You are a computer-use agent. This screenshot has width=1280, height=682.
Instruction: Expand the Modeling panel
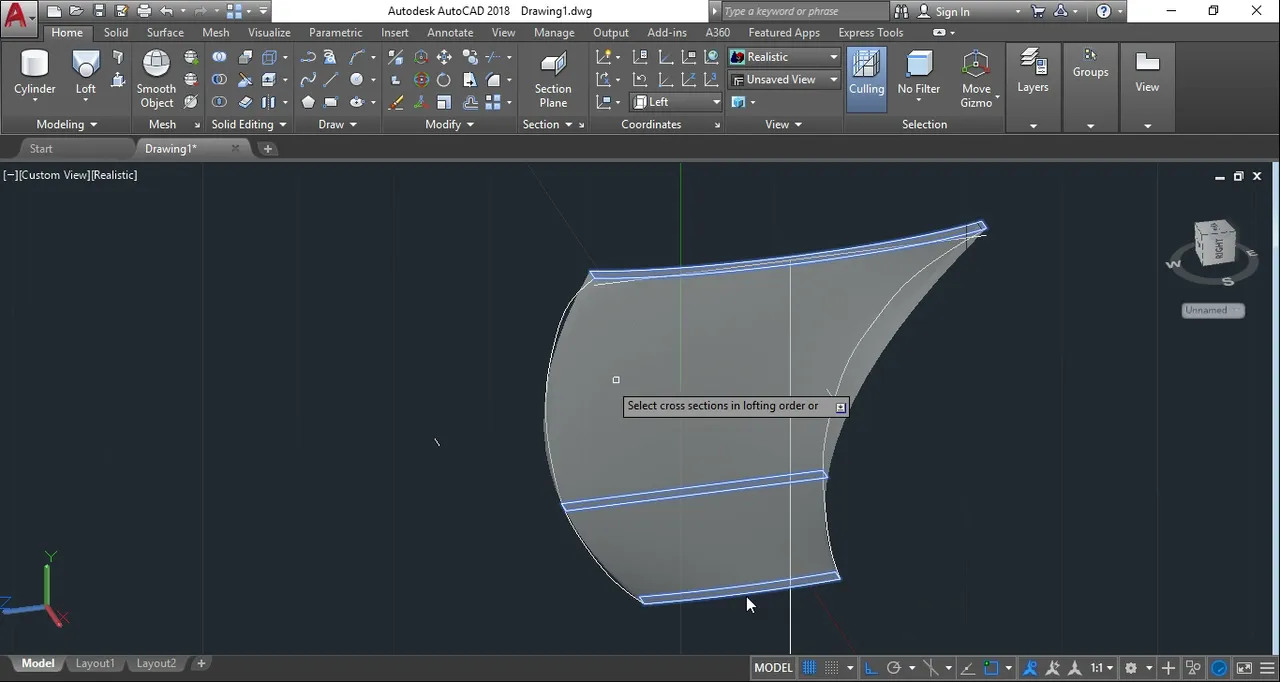coord(67,124)
